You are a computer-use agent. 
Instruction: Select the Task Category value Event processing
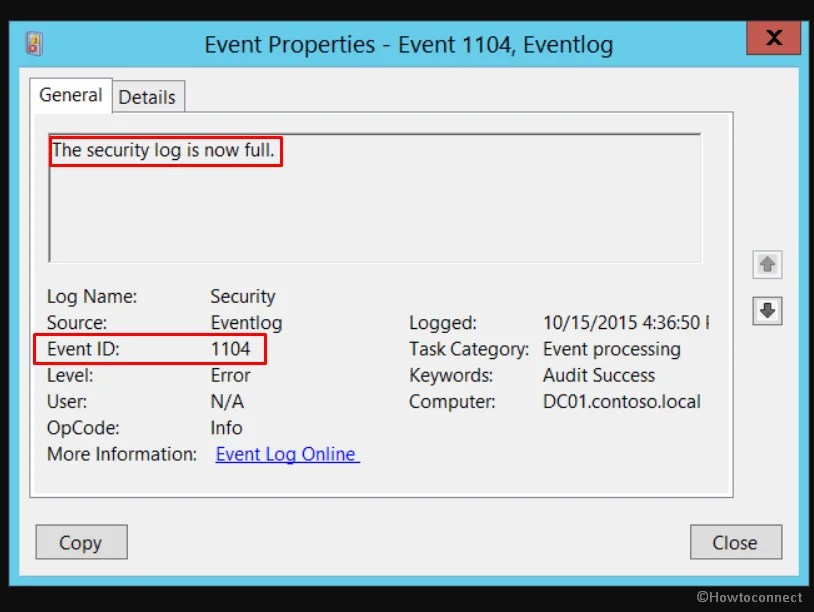click(611, 349)
